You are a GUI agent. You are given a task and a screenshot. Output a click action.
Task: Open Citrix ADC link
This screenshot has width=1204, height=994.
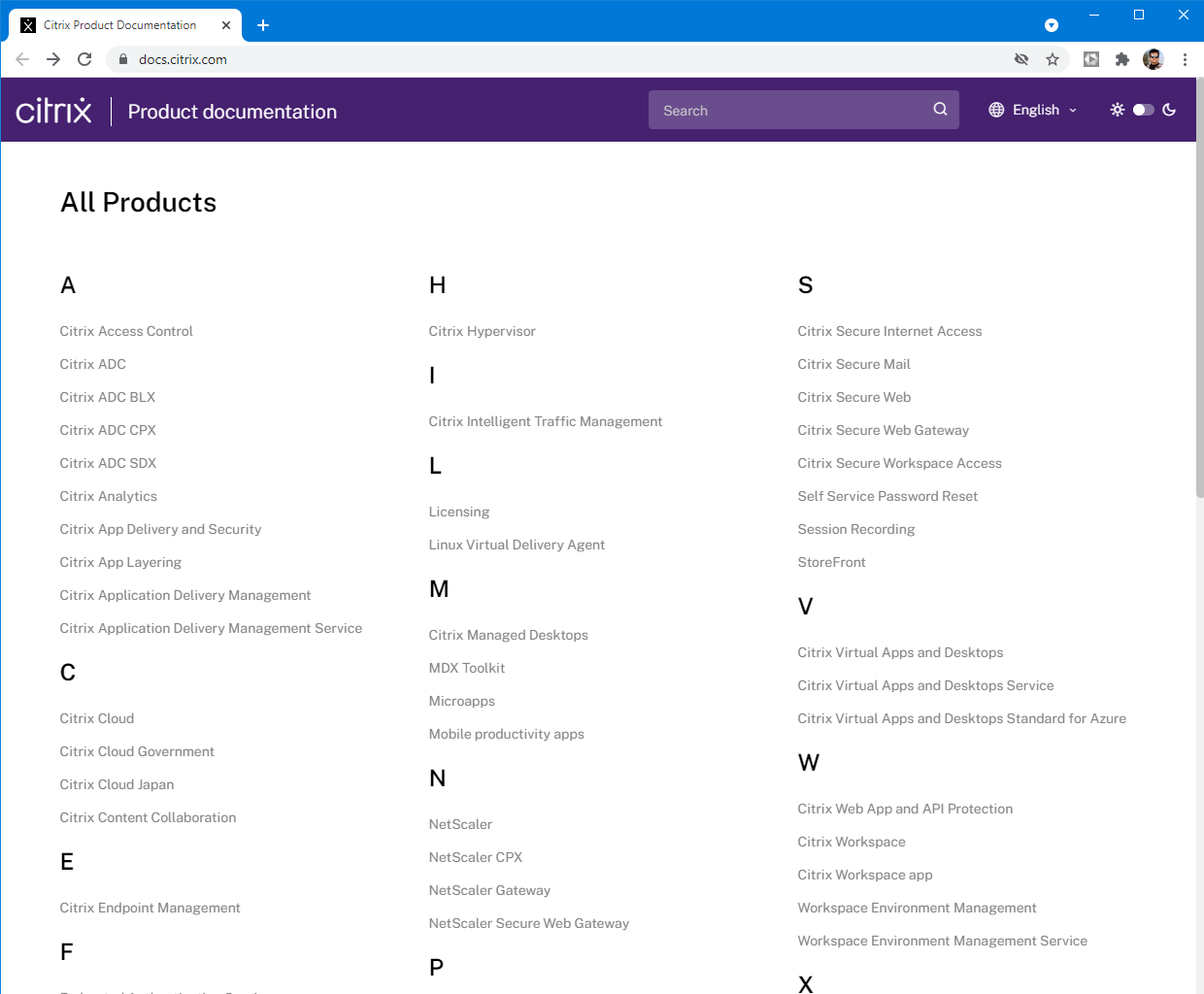point(93,364)
